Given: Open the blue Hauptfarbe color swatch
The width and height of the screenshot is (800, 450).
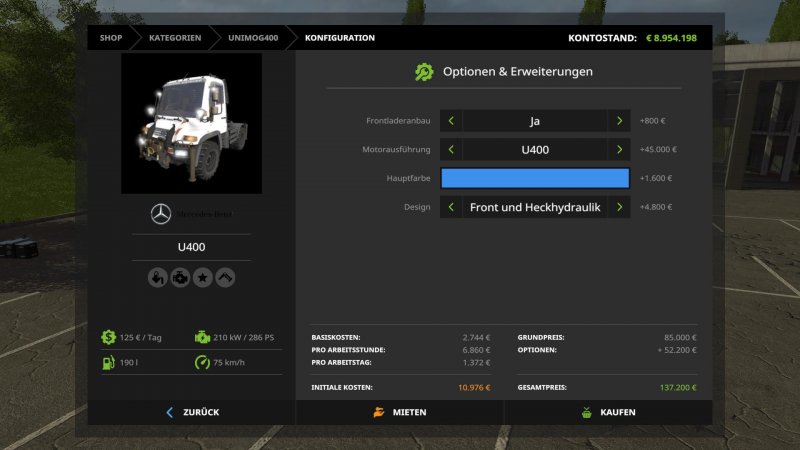Looking at the screenshot, I should pyautogui.click(x=535, y=179).
